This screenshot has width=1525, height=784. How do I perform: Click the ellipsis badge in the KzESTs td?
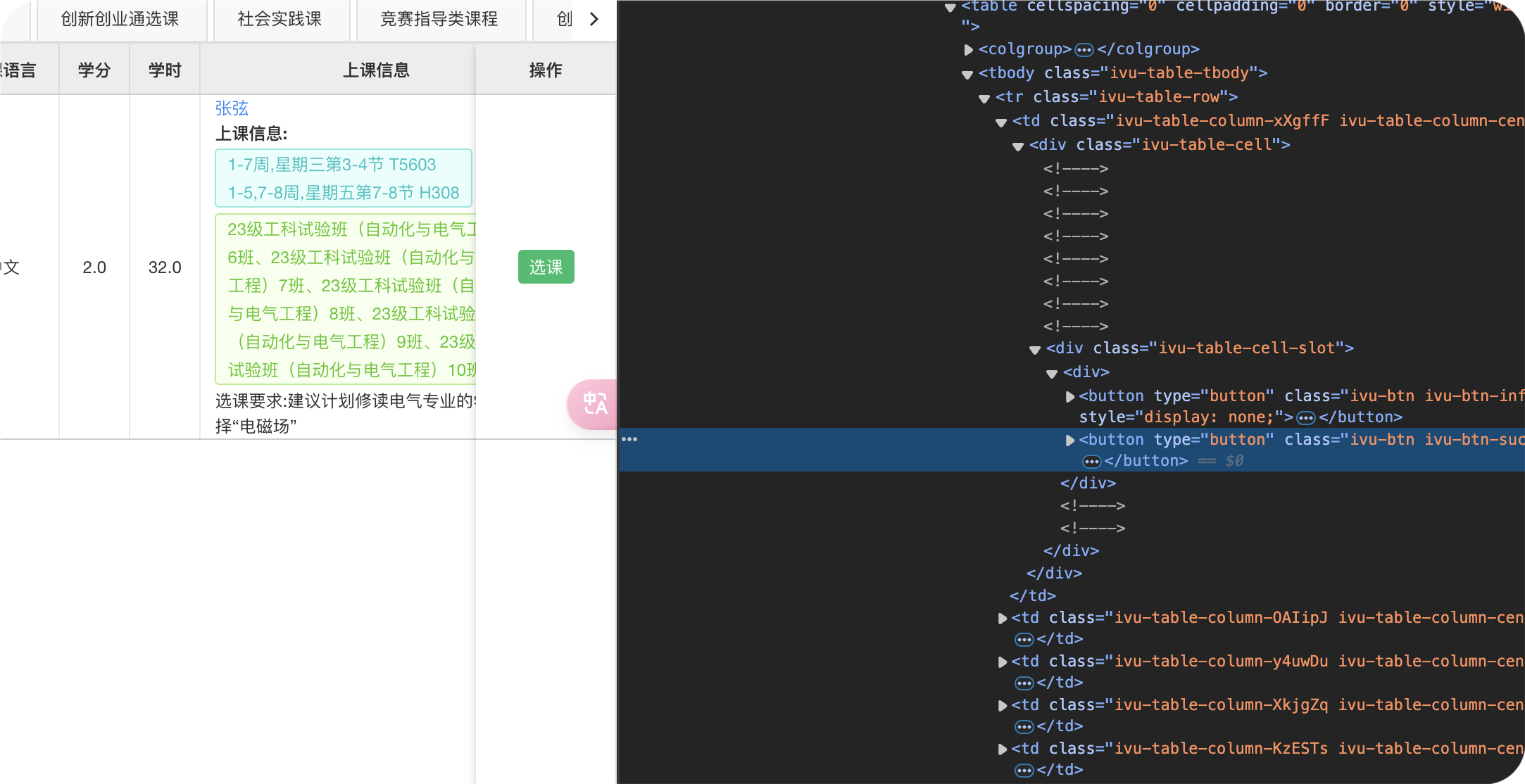(x=1024, y=770)
